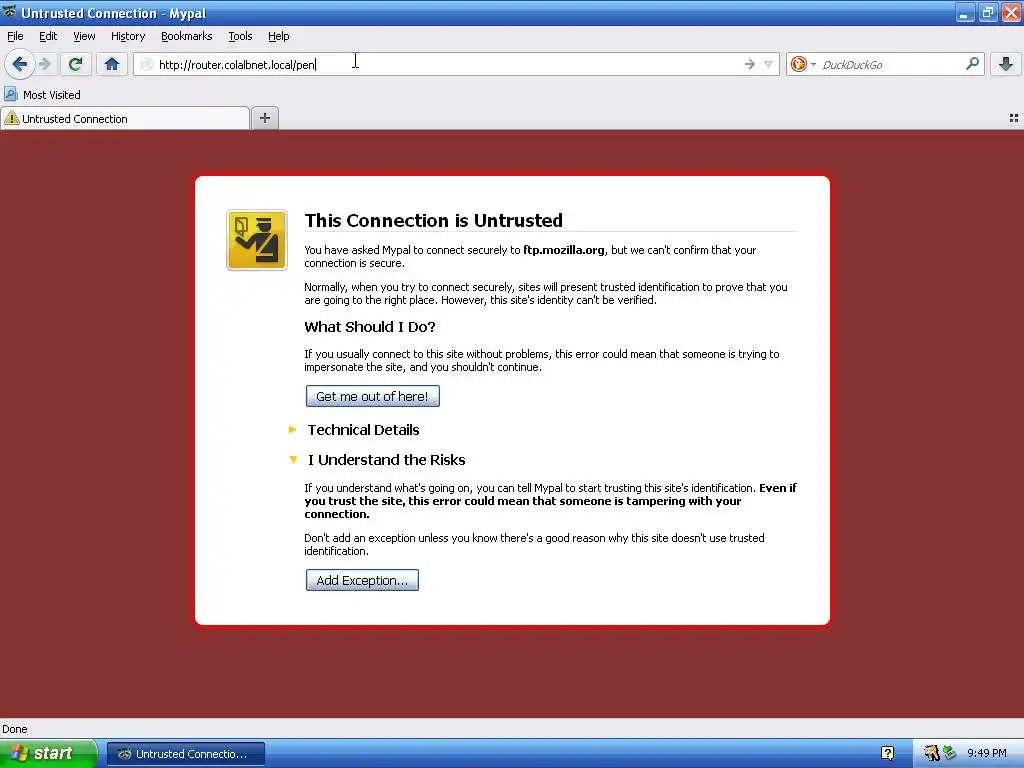
Task: Click the Most Visited bookmarks folder label
Action: (52, 95)
